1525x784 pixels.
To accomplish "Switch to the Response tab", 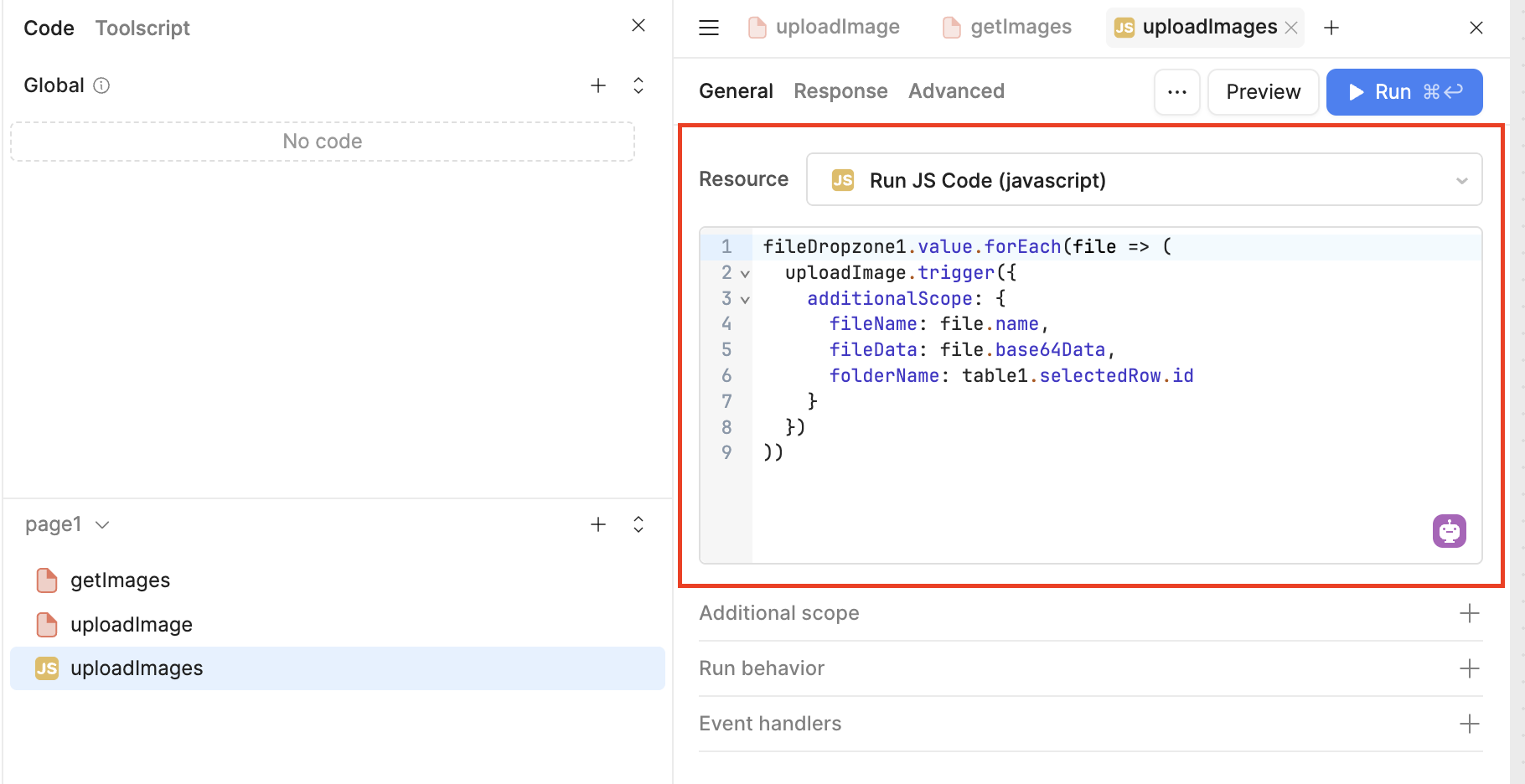I will point(840,91).
